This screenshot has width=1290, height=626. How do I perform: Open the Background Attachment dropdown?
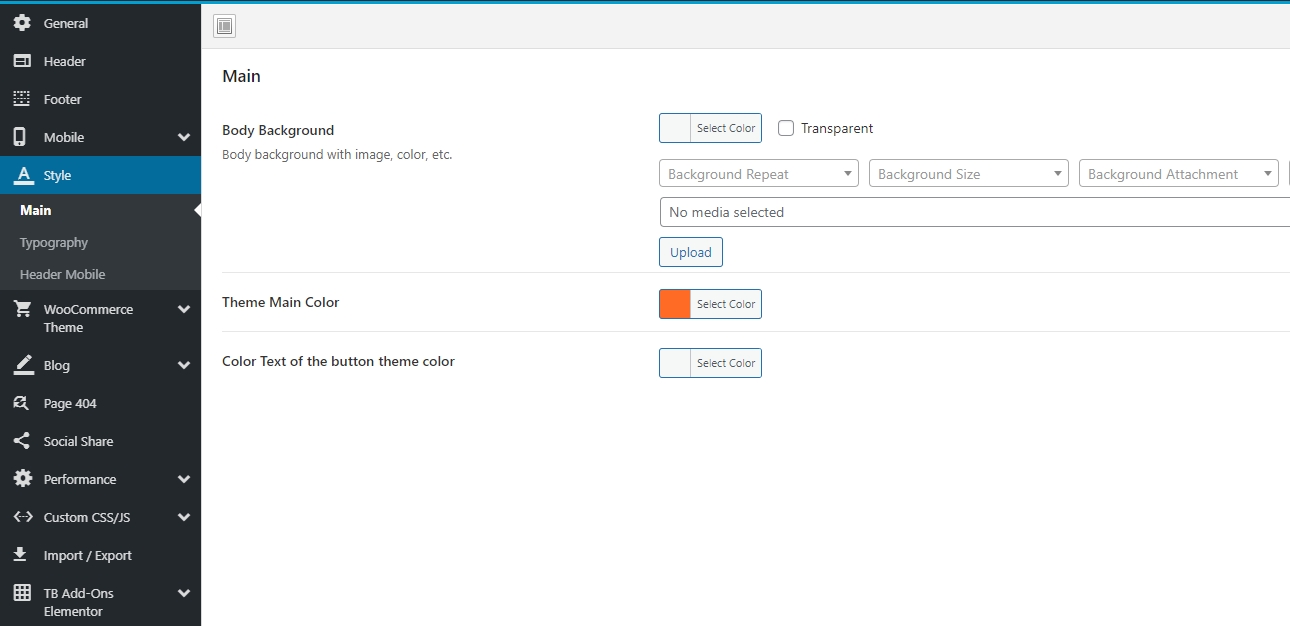tap(1179, 174)
